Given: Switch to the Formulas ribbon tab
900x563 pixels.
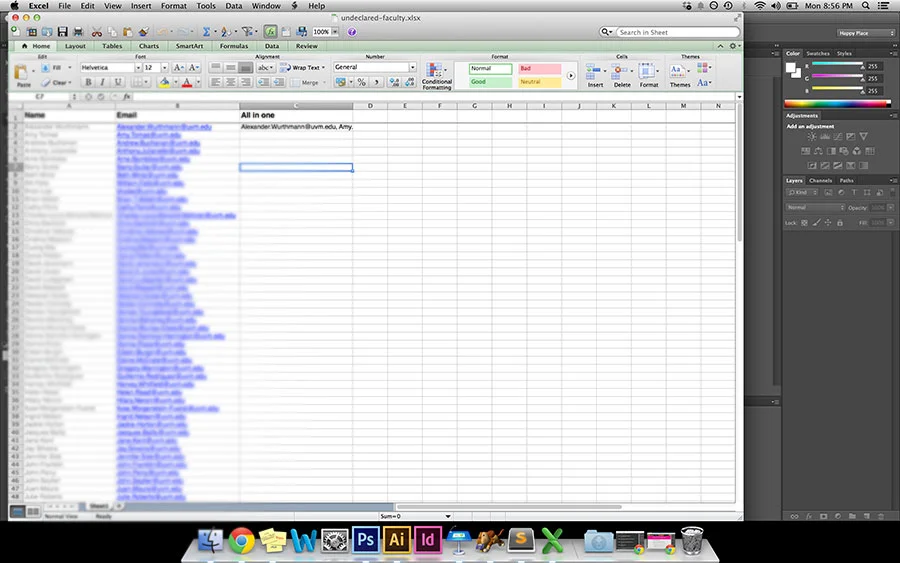Looking at the screenshot, I should tap(234, 46).
